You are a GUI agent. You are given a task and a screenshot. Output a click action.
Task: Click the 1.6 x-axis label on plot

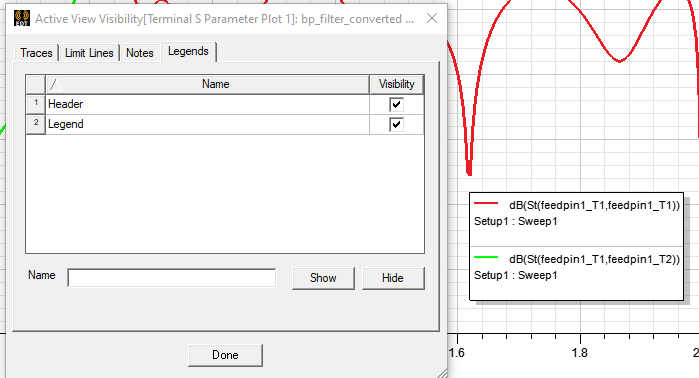coord(456,353)
